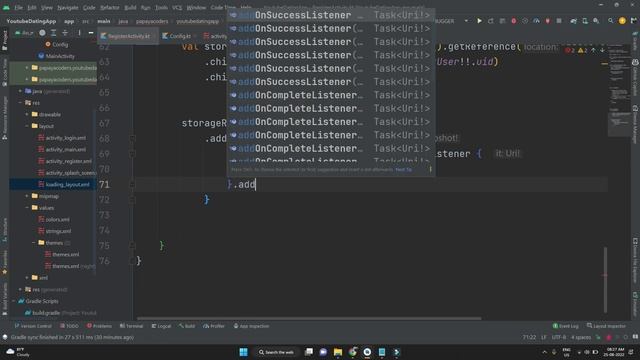Image resolution: width=640 pixels, height=360 pixels.
Task: Click the Sync Project with Gradle icon
Action: click(x=573, y=21)
